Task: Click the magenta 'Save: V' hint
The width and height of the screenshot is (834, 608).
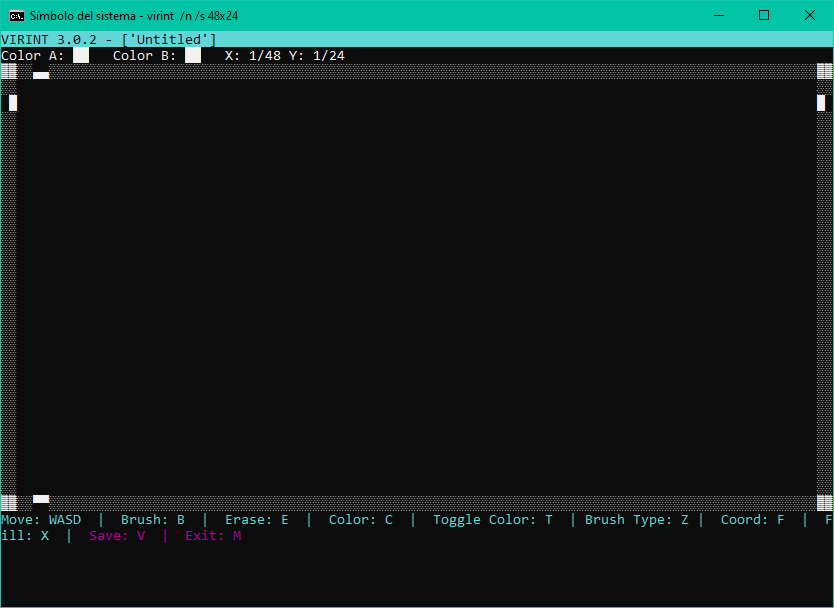Action: pos(117,536)
